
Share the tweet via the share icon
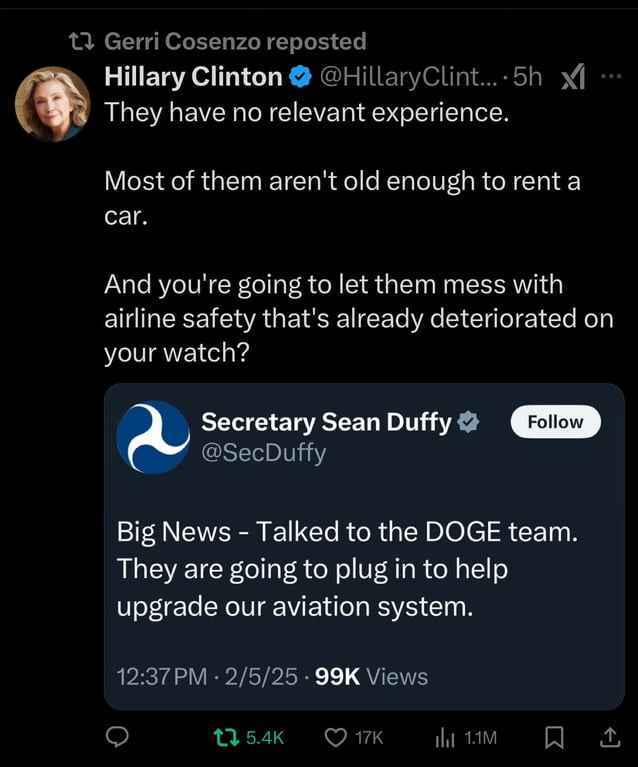tap(608, 737)
